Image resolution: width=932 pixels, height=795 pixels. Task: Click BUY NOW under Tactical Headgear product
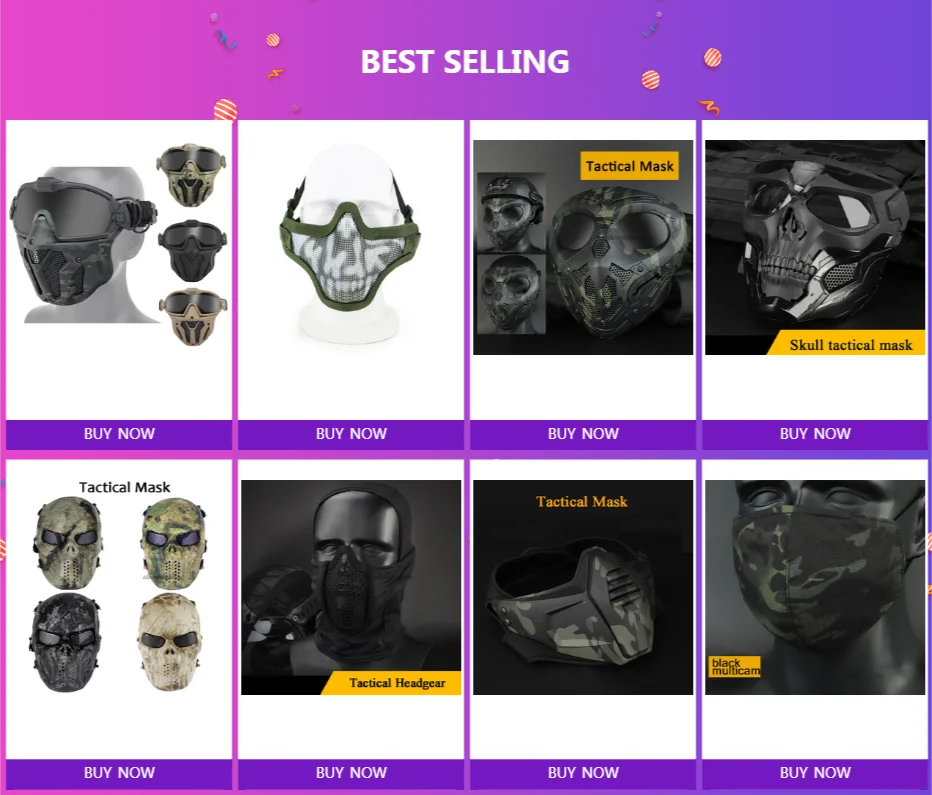pyautogui.click(x=351, y=773)
